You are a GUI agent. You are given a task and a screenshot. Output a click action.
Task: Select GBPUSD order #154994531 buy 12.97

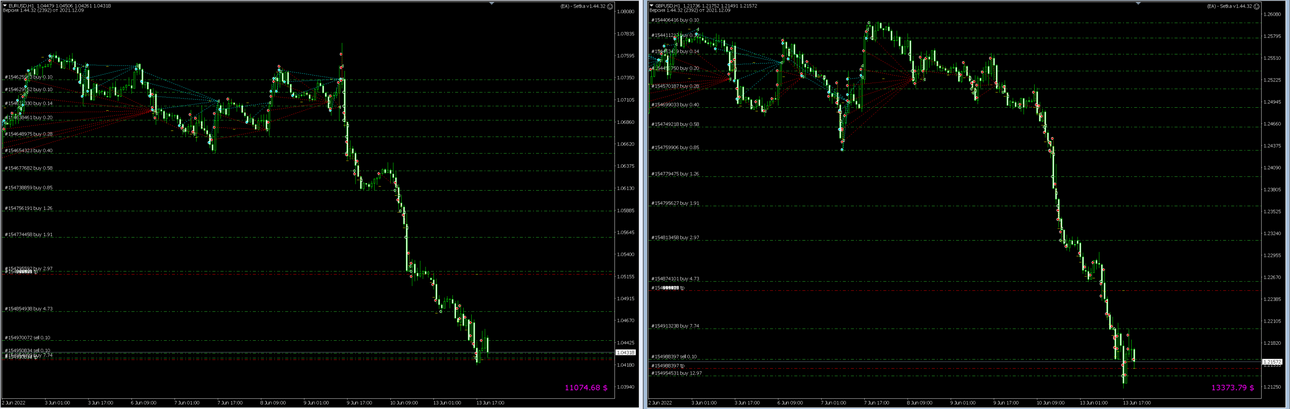pyautogui.click(x=675, y=373)
